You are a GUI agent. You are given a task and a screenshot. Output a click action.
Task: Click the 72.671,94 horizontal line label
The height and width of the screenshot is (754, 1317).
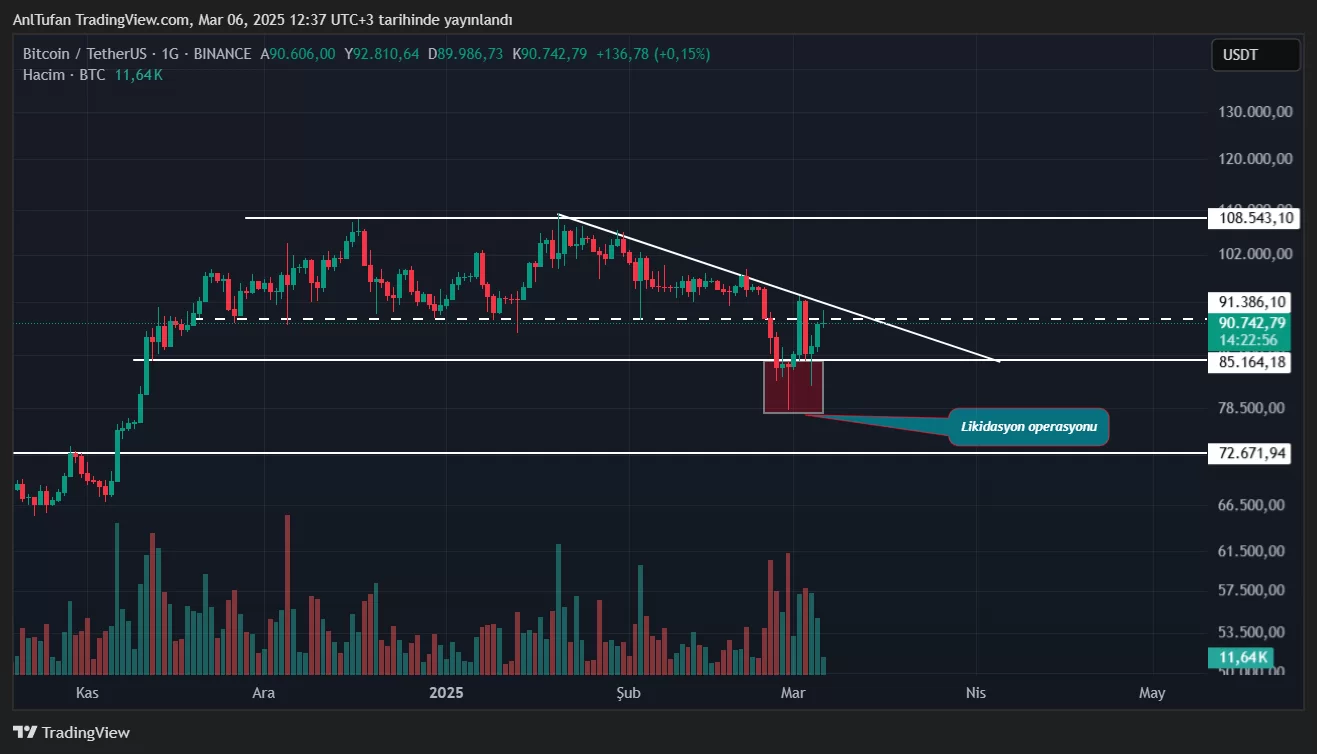tap(1251, 453)
